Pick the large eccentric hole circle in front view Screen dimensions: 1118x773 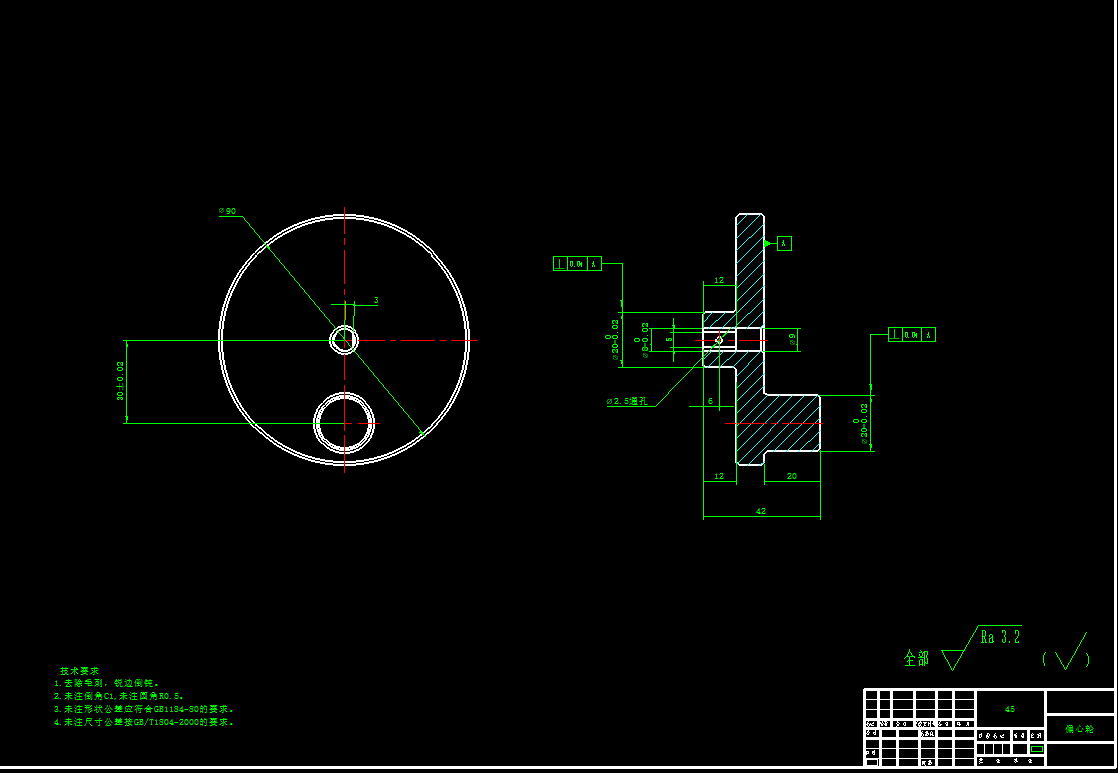pyautogui.click(x=344, y=423)
